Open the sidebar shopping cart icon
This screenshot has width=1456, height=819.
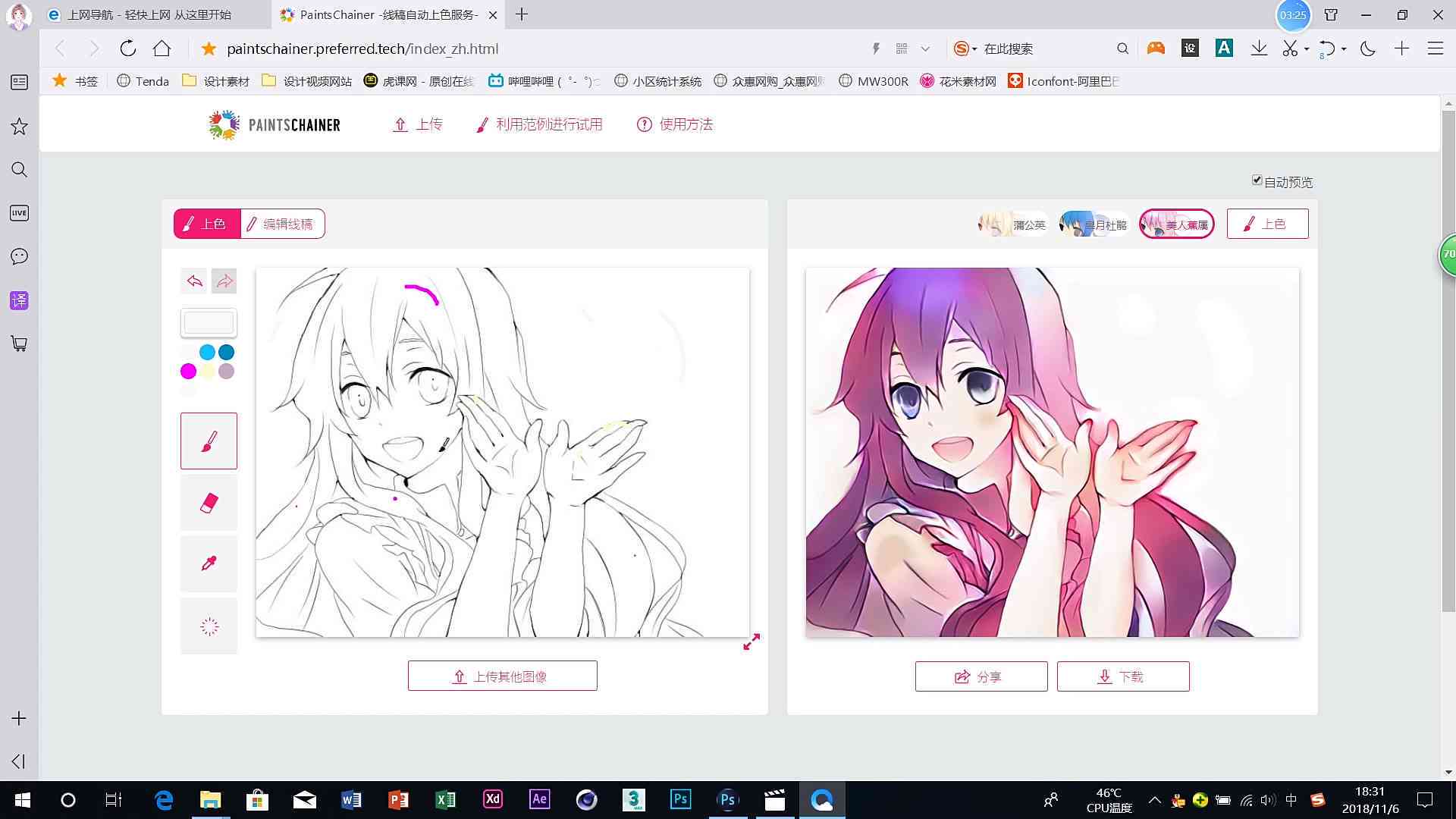[19, 344]
